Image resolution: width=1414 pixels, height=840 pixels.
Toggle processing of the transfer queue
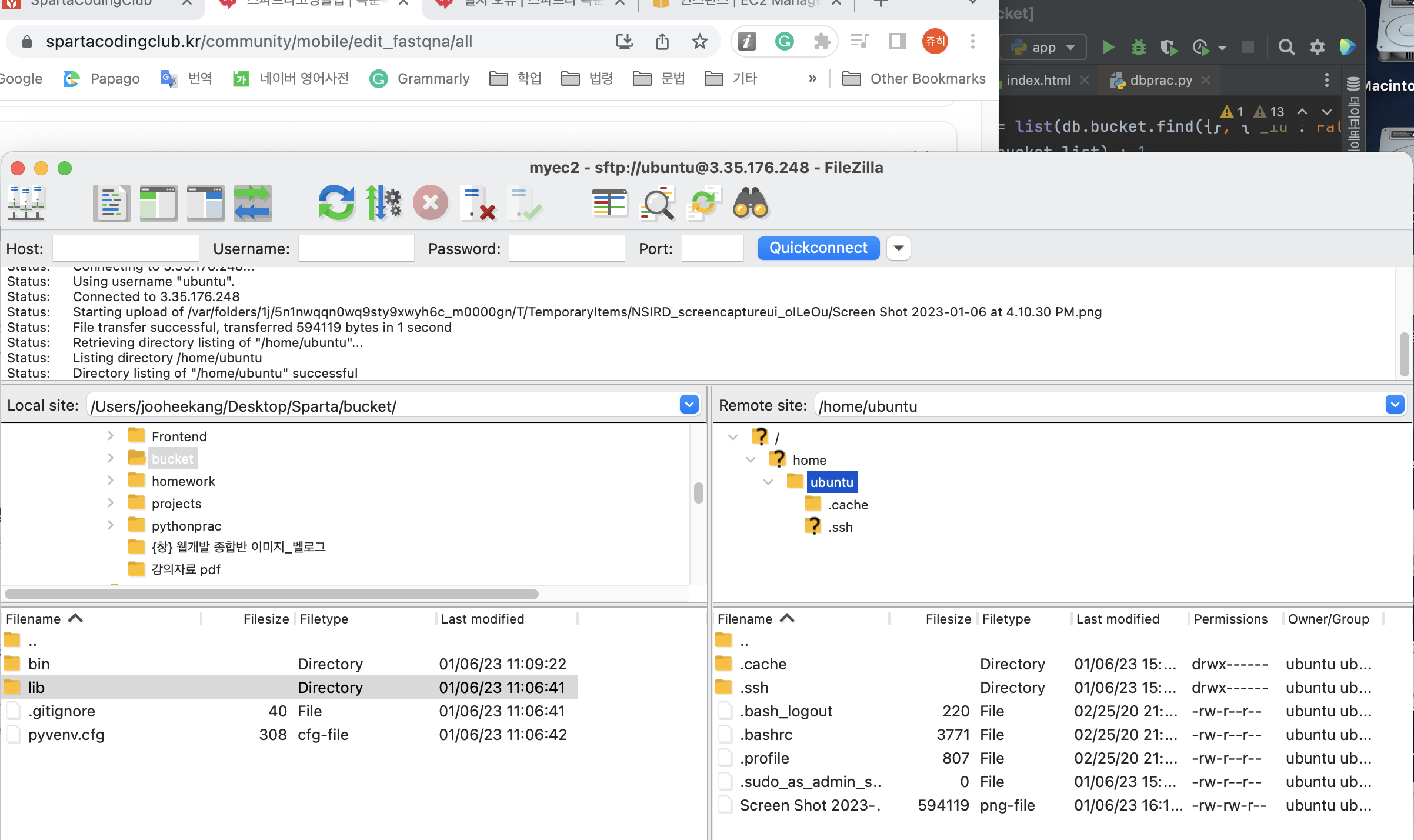coord(383,203)
